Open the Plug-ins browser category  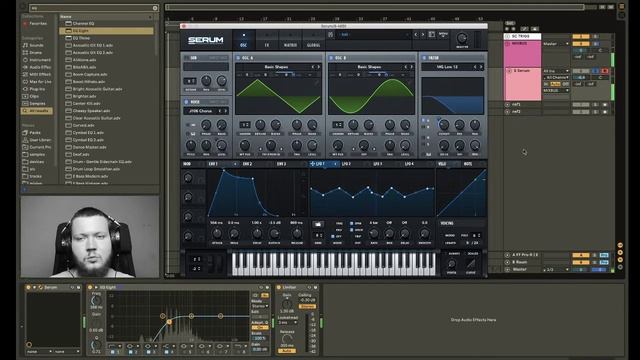33,89
